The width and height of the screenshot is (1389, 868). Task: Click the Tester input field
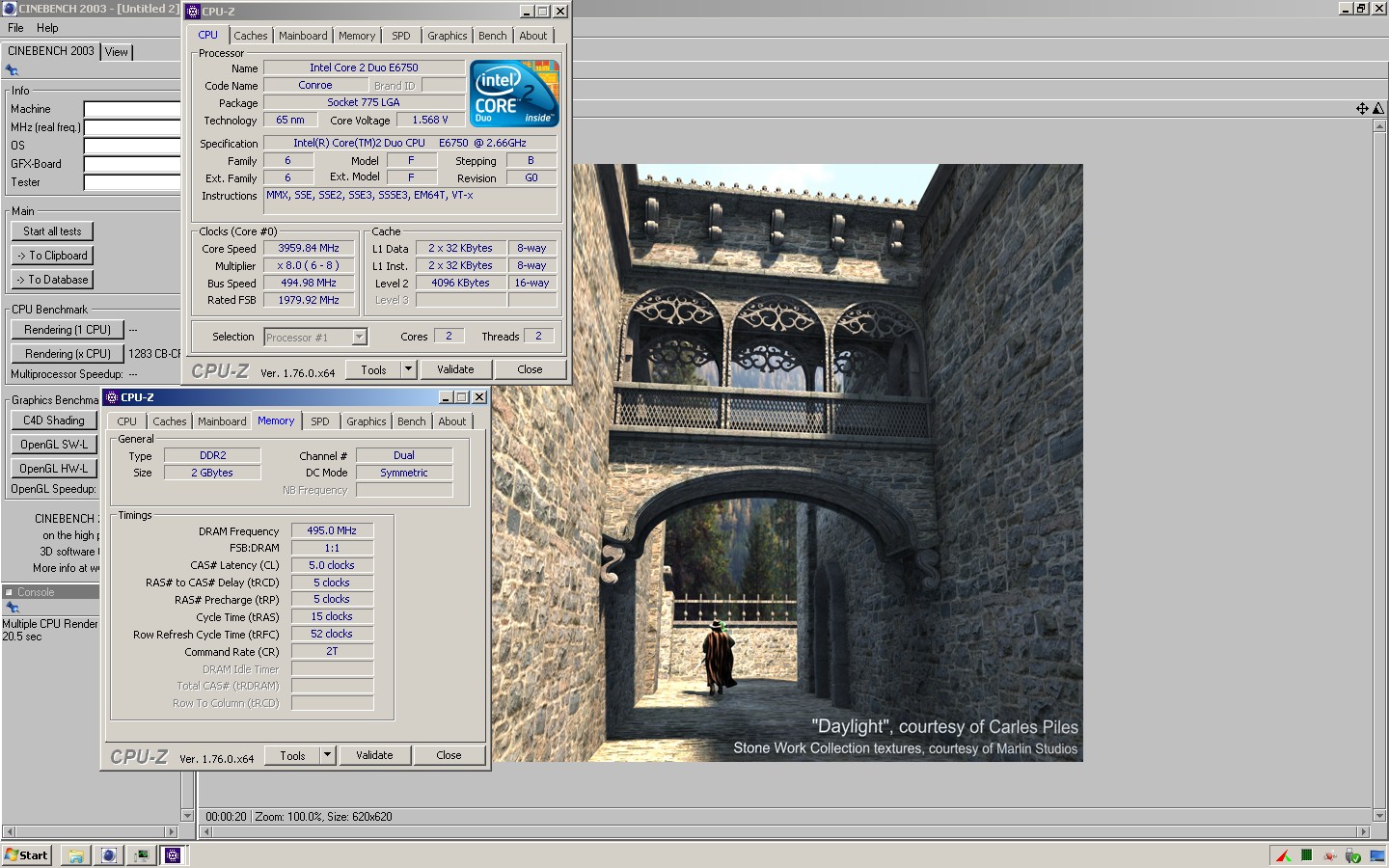(132, 182)
